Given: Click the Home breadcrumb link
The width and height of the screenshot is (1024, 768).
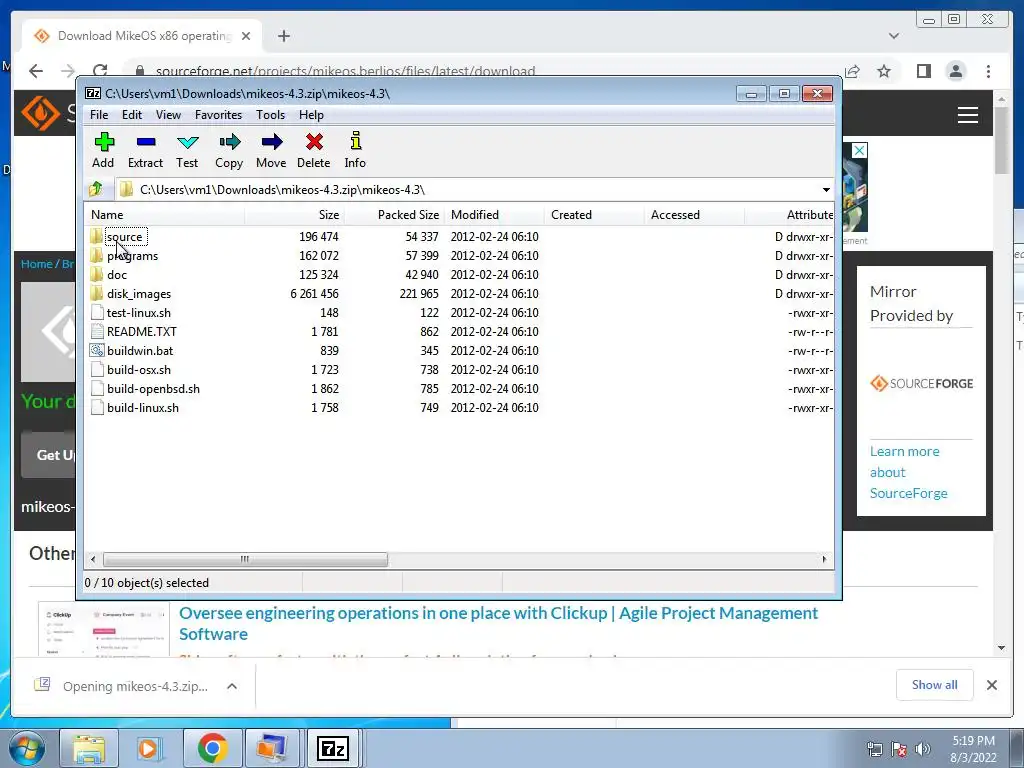Looking at the screenshot, I should 37,264.
